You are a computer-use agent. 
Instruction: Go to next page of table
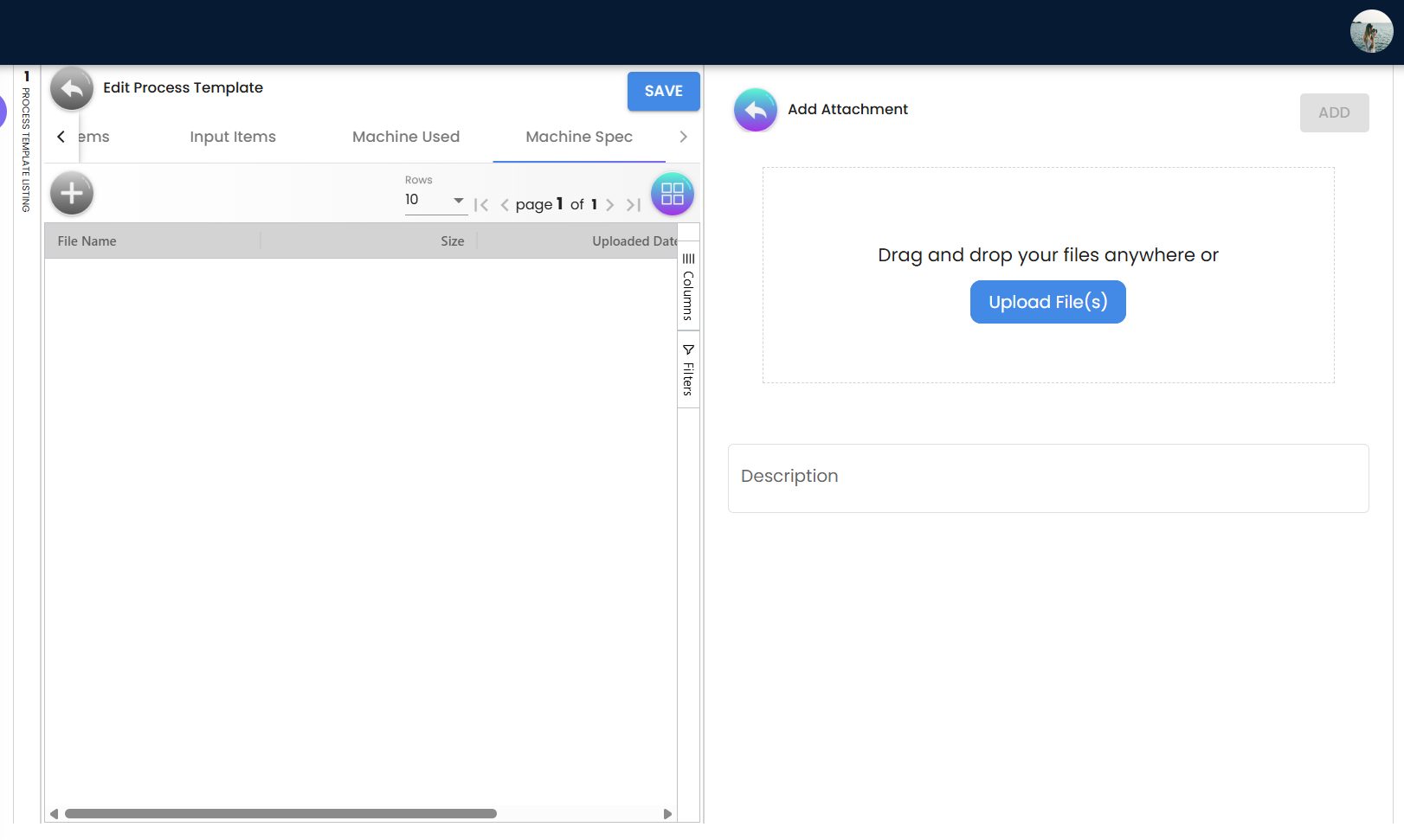click(x=610, y=205)
